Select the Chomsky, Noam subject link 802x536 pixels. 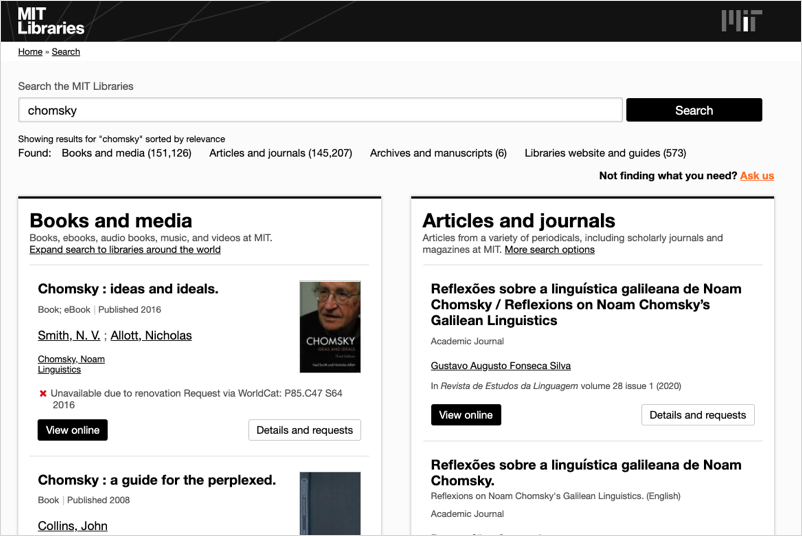coord(71,359)
